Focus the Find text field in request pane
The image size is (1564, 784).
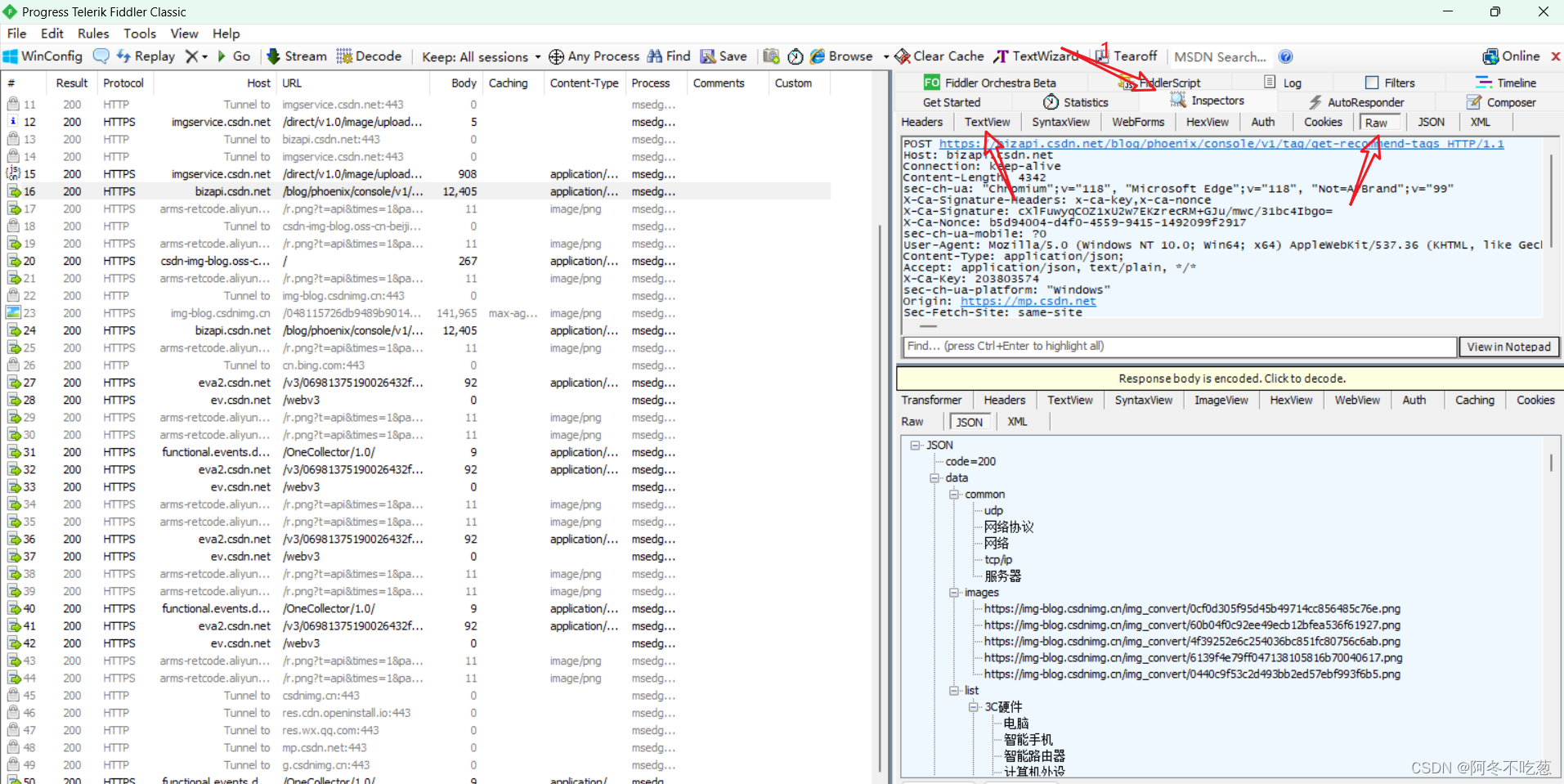point(1179,347)
